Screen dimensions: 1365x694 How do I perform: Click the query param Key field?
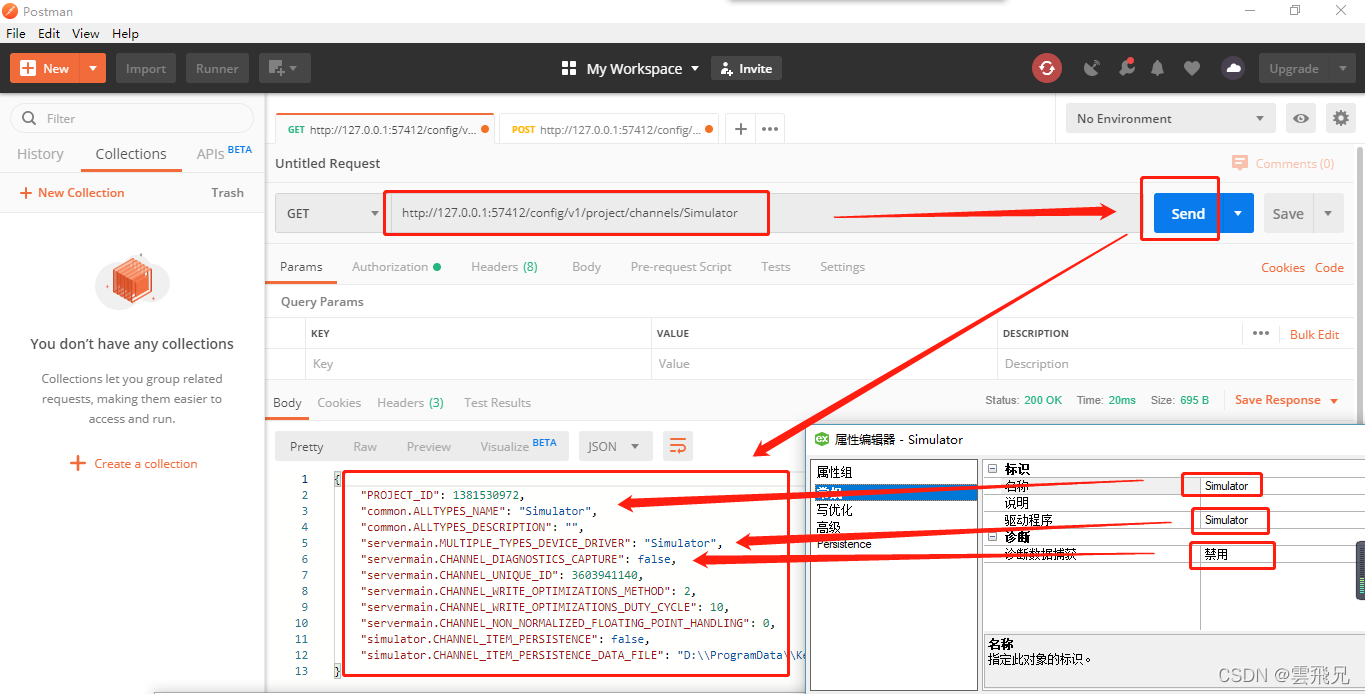click(x=477, y=364)
